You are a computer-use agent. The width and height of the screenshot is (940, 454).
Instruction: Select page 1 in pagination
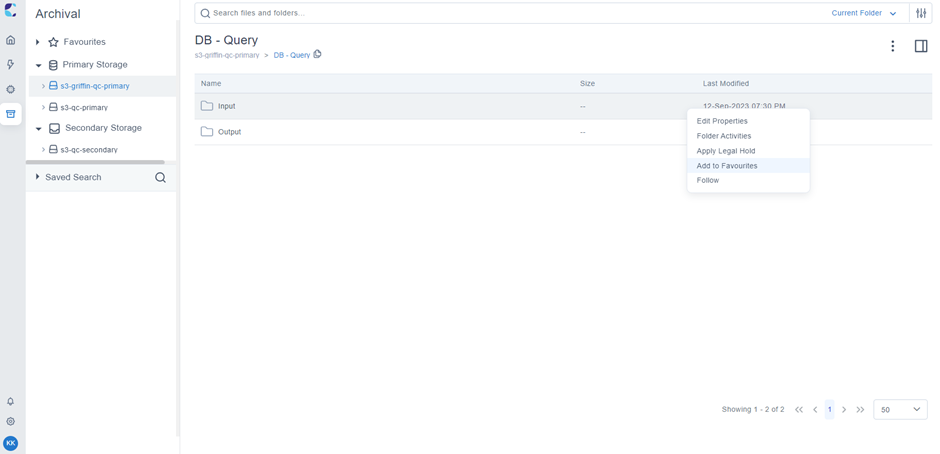click(830, 410)
